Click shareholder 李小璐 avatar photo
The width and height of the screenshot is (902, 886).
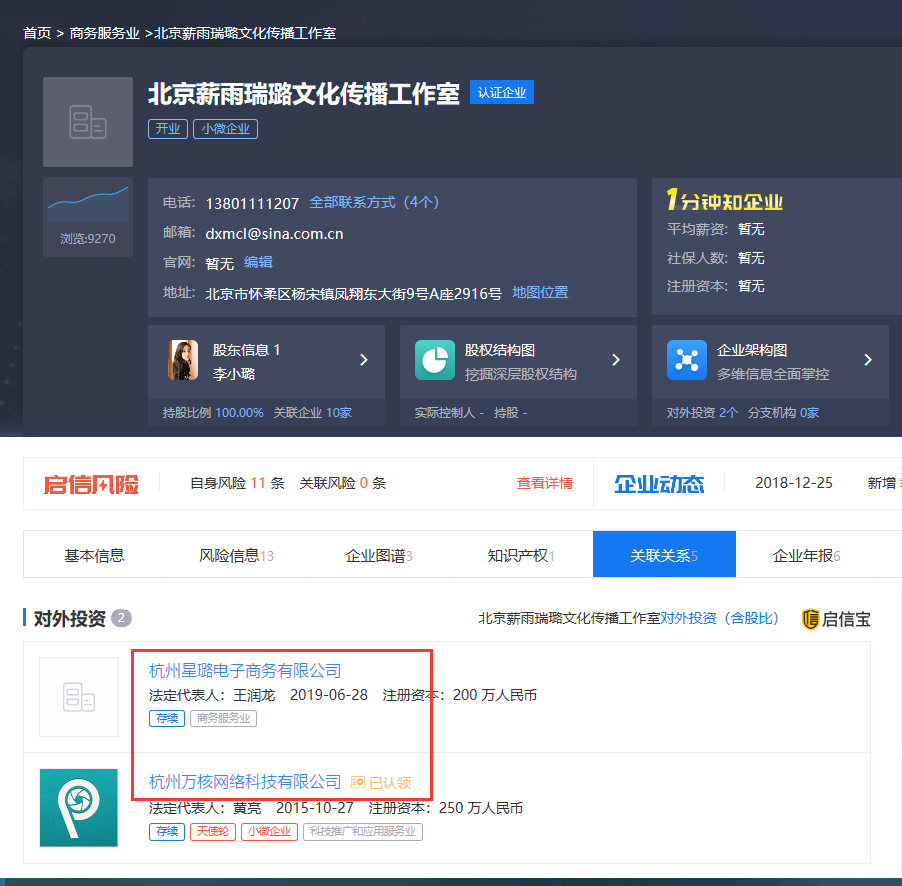(183, 360)
